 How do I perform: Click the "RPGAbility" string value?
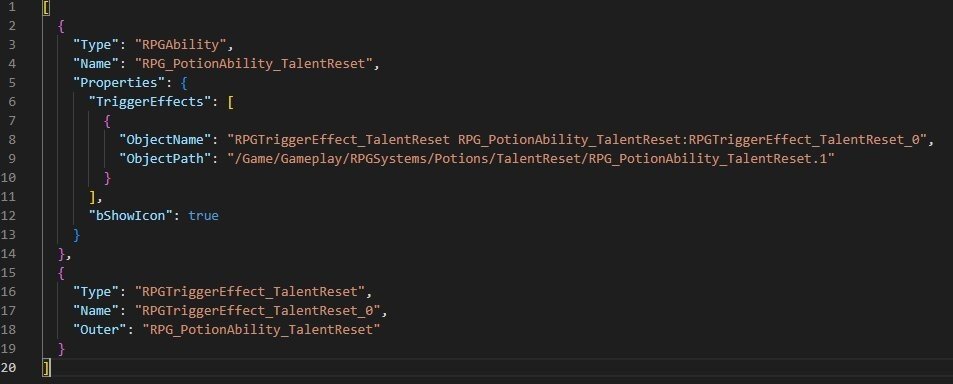pos(184,44)
